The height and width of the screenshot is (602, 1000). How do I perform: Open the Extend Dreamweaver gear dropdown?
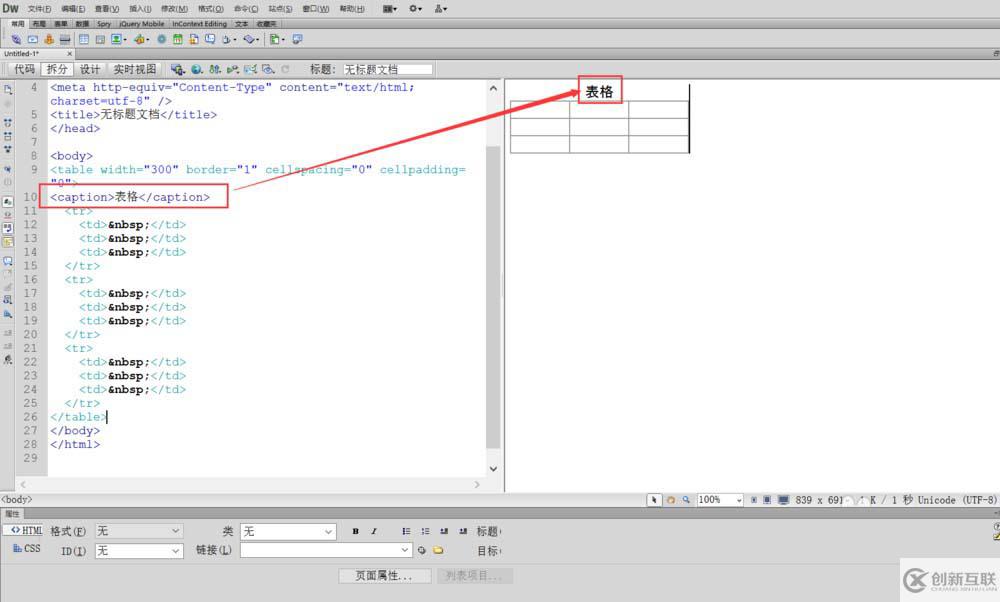pos(416,9)
